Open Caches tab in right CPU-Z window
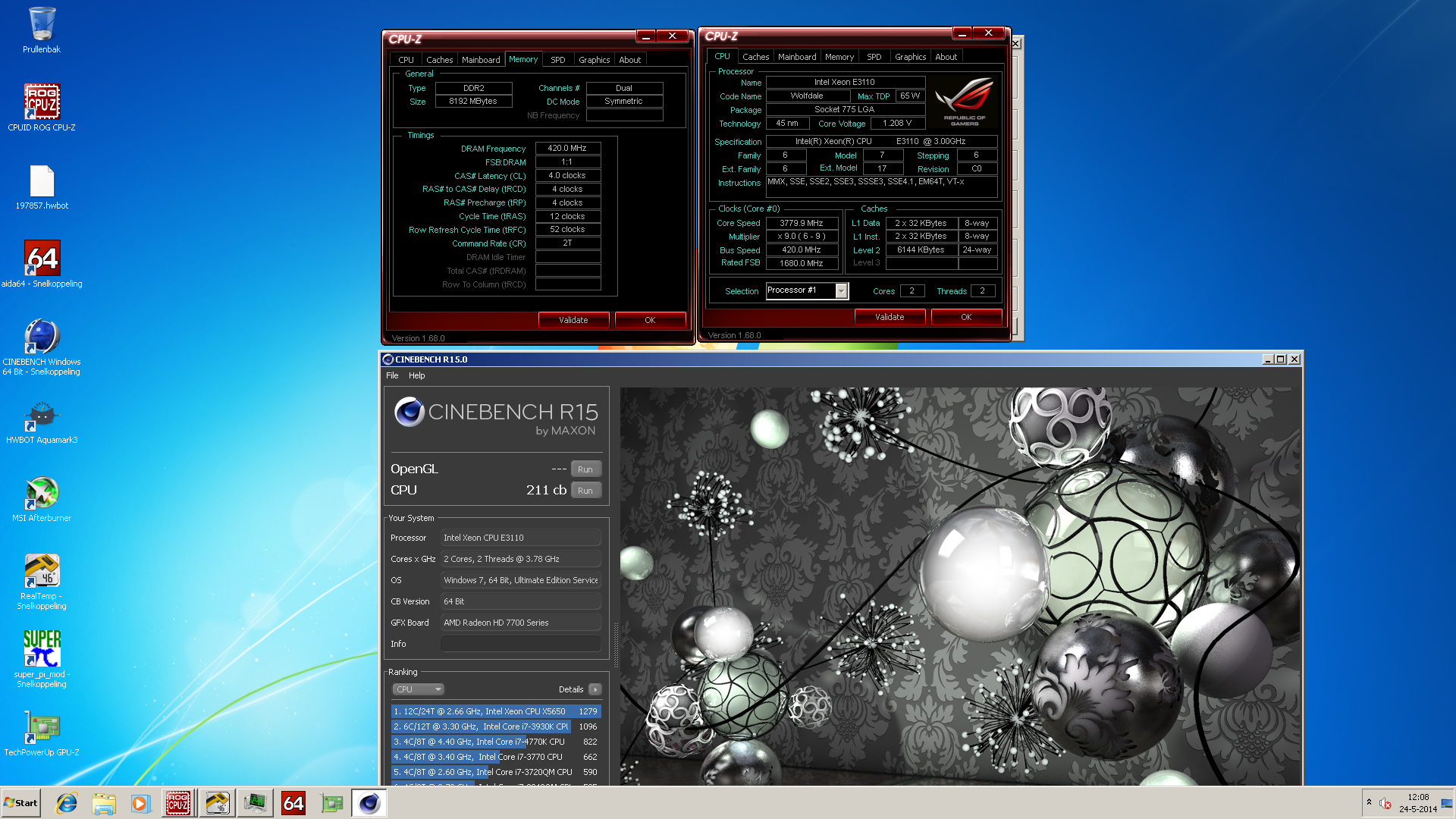Image resolution: width=1456 pixels, height=819 pixels. point(755,57)
